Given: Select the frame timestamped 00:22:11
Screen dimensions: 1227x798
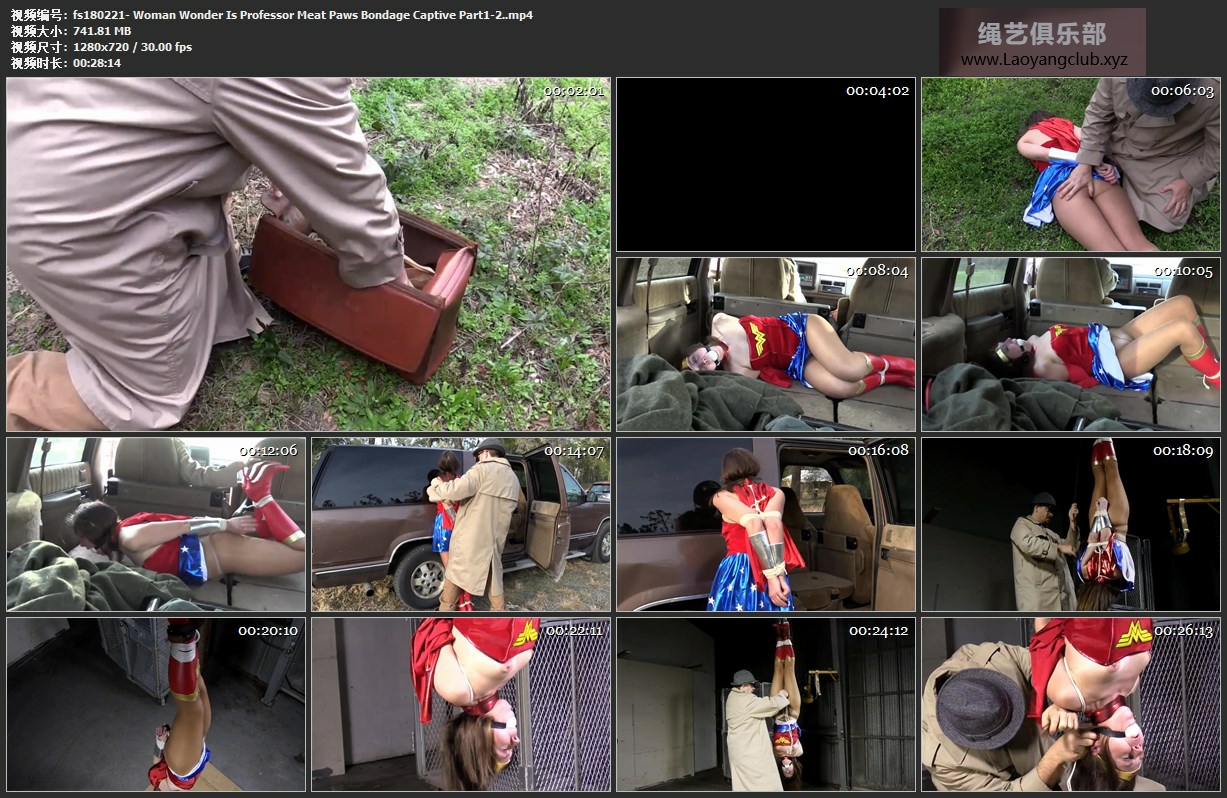Looking at the screenshot, I should pos(460,704).
